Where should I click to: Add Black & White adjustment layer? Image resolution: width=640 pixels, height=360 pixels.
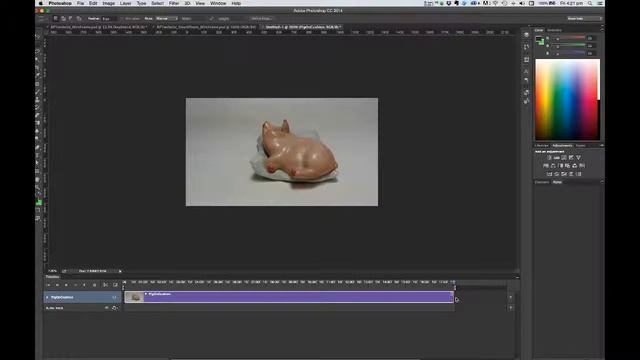pyautogui.click(x=560, y=166)
